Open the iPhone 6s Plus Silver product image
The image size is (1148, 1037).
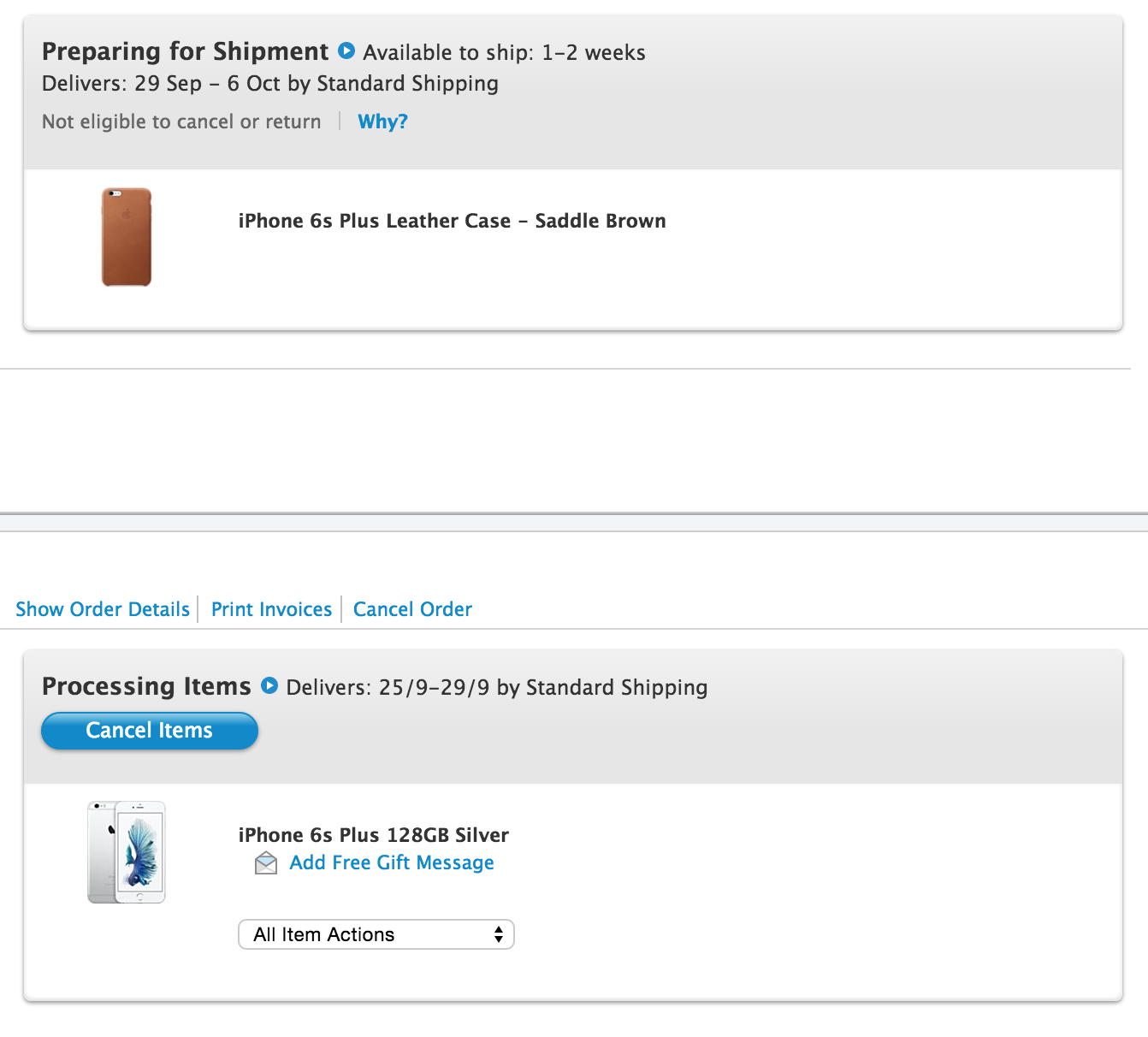[x=127, y=852]
